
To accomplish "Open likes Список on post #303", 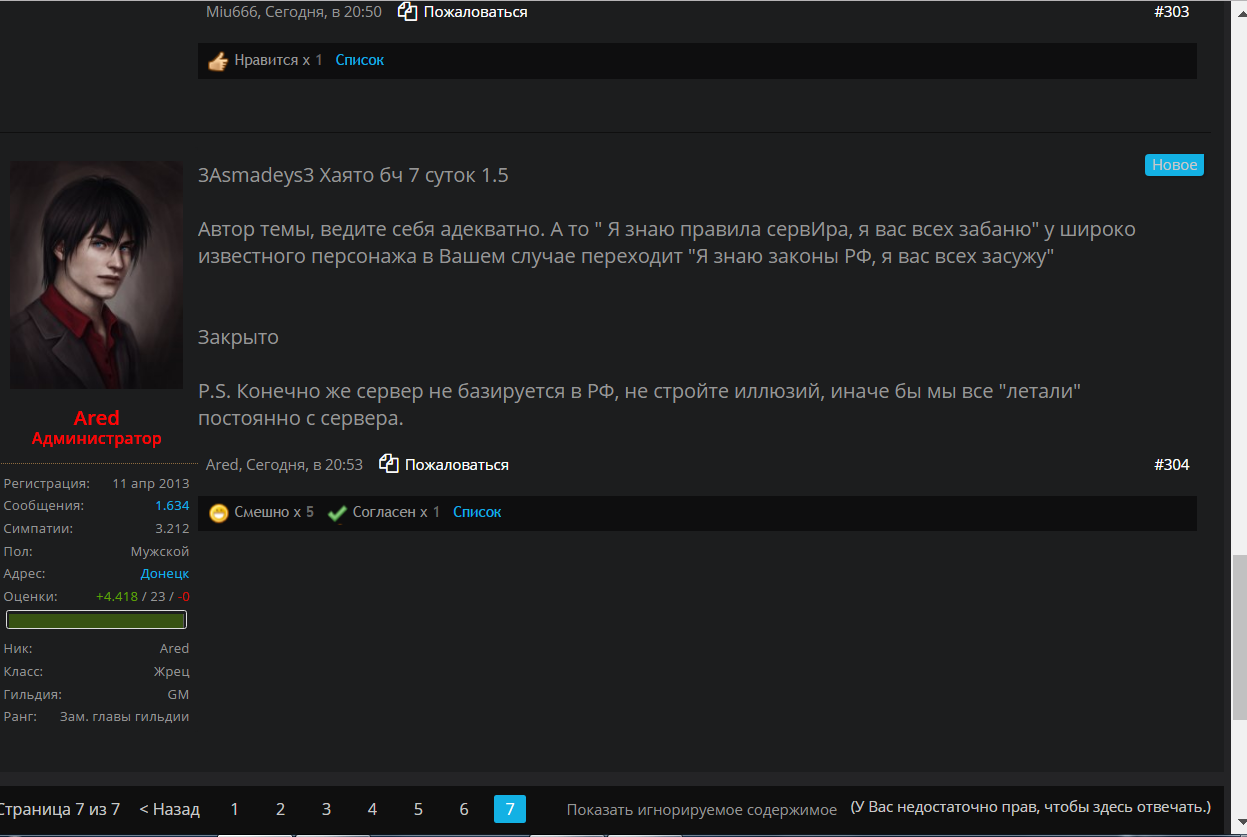I will coord(359,60).
